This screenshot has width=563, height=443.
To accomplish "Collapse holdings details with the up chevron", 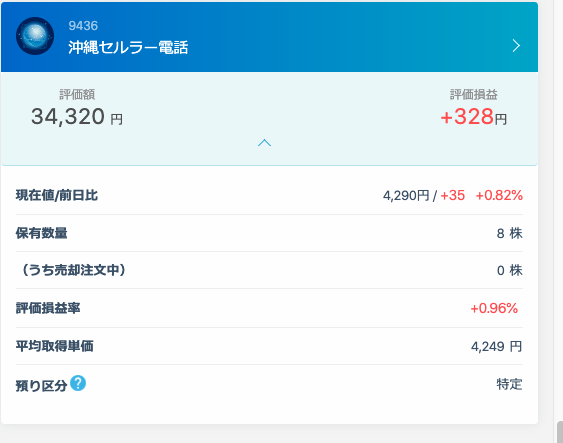I will click(x=264, y=143).
